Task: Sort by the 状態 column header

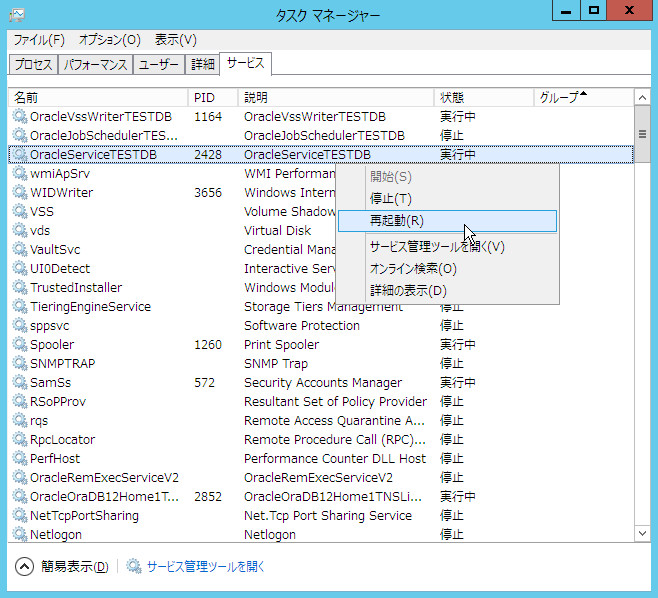Action: (x=484, y=97)
